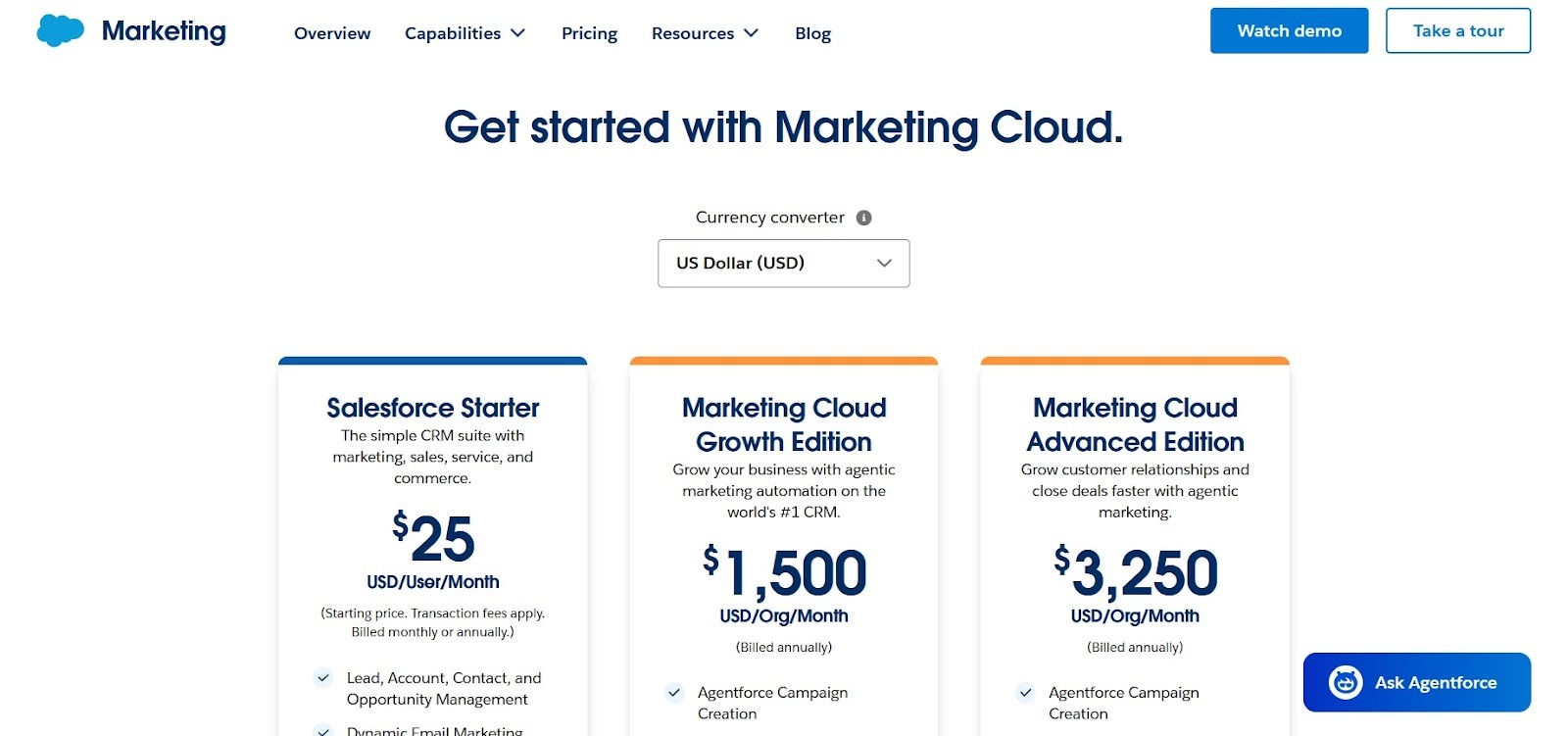Expand the Resources menu chevron
Image resolution: width=1568 pixels, height=736 pixels.
click(x=751, y=33)
